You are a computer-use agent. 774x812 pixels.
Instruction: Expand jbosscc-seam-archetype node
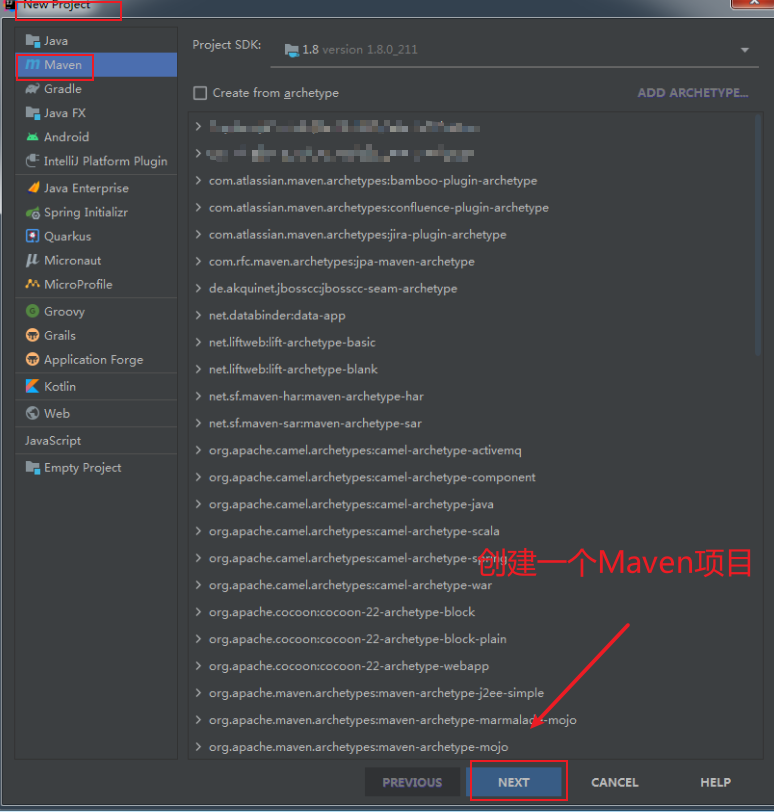tap(198, 288)
